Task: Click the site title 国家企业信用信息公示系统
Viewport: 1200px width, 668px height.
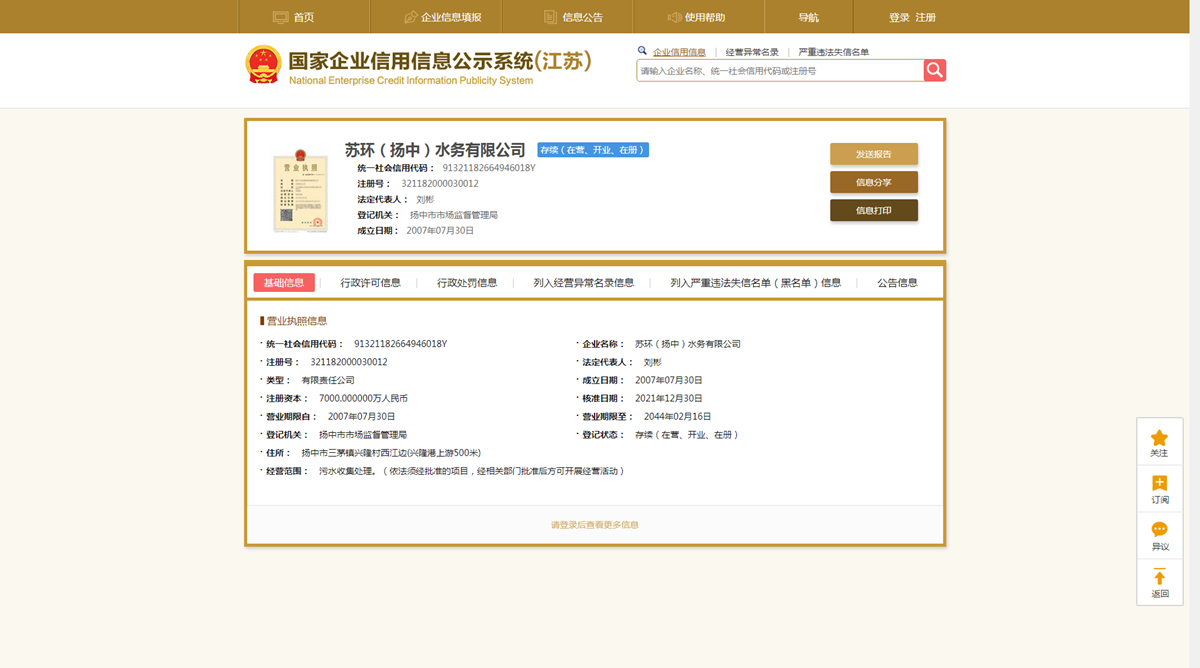Action: (x=410, y=61)
